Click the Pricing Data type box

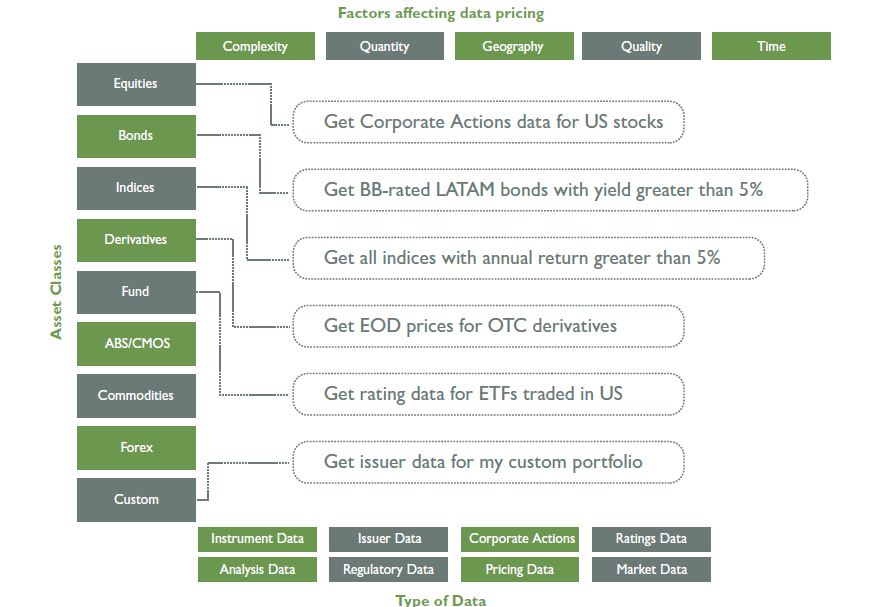point(519,570)
